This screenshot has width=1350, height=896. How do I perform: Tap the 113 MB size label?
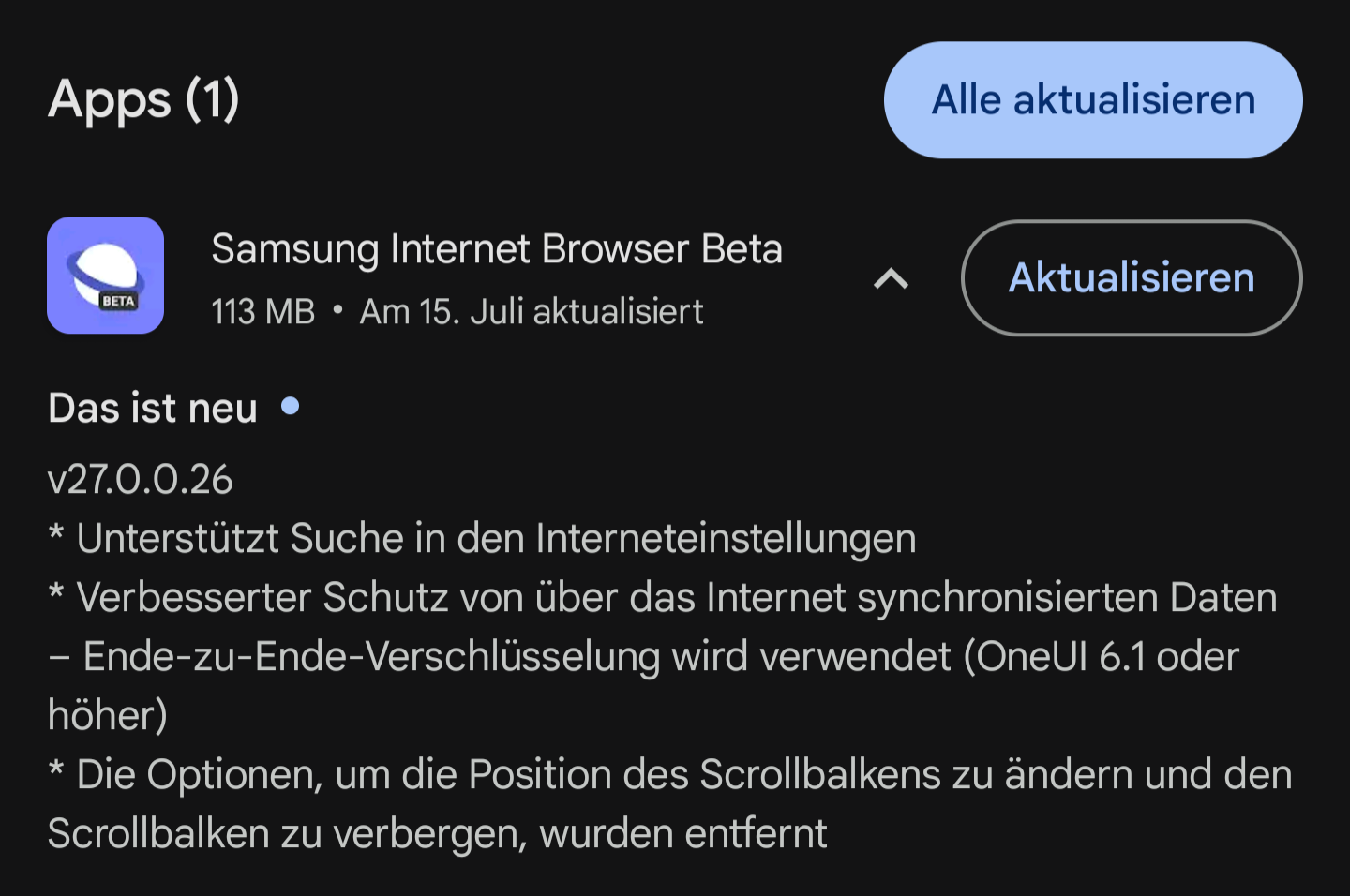263,312
